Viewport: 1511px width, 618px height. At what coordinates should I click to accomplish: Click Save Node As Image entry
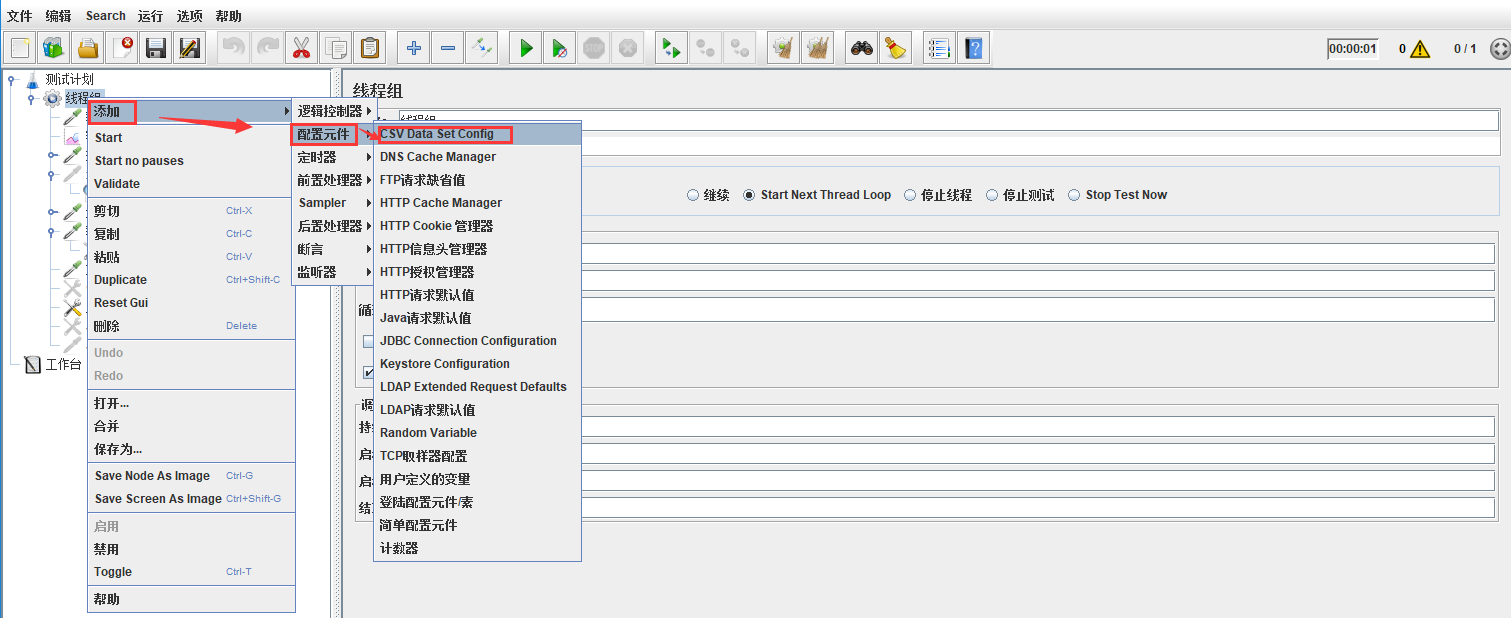(191, 476)
